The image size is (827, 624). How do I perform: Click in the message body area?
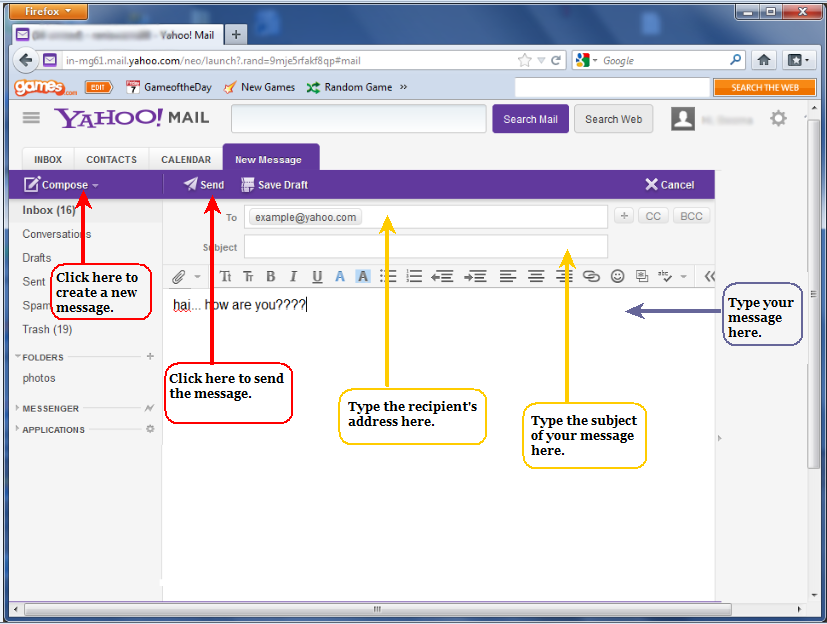pos(438,443)
